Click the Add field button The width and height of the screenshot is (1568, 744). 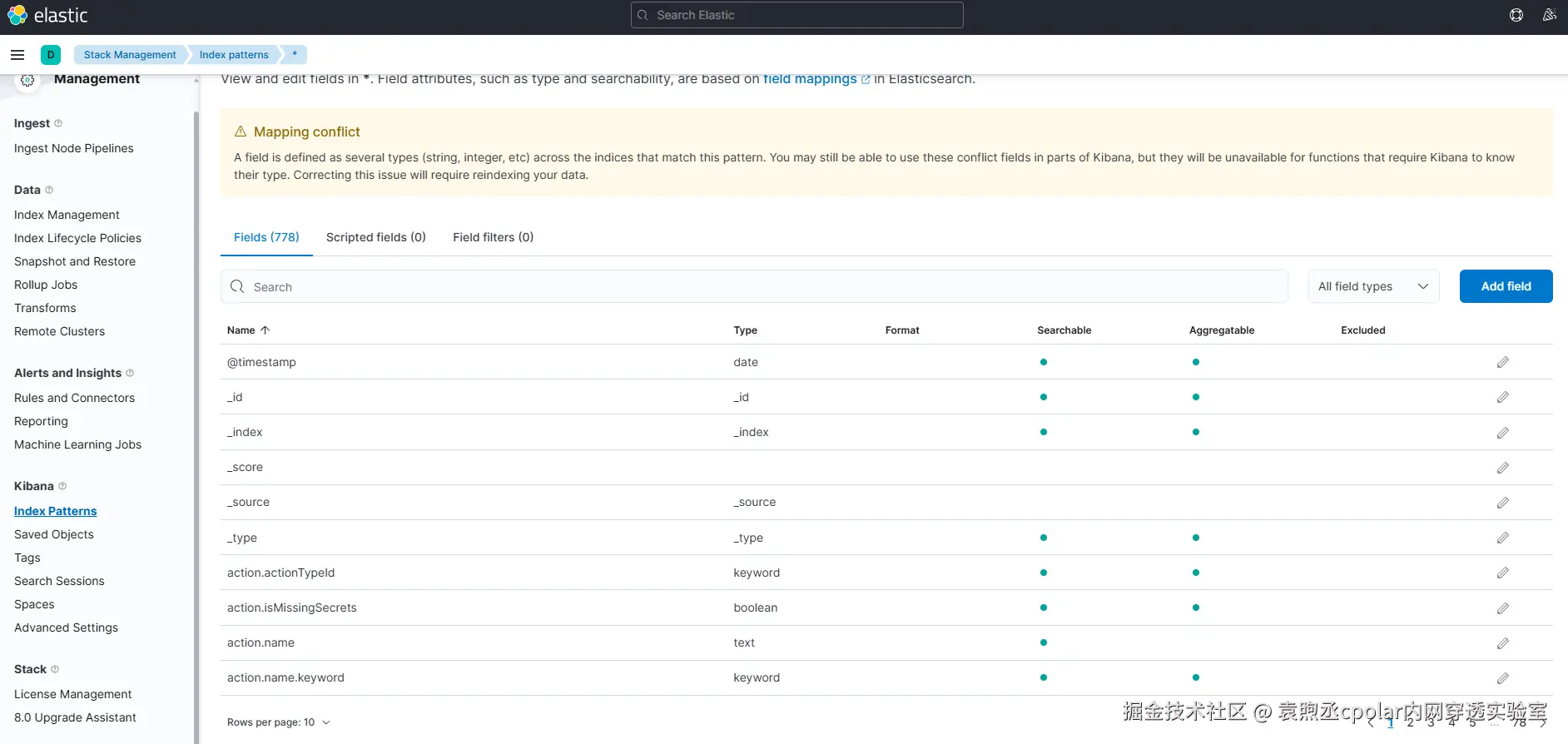1506,286
